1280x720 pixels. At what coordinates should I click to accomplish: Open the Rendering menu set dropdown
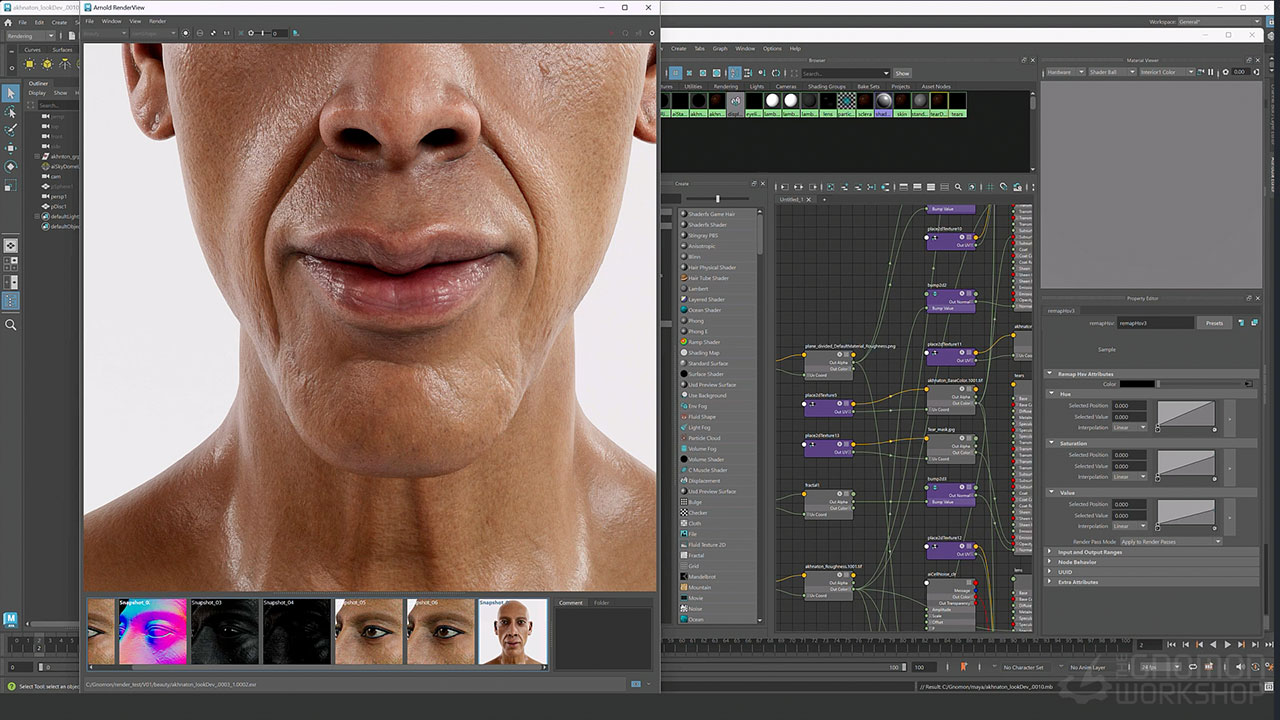pyautogui.click(x=31, y=36)
